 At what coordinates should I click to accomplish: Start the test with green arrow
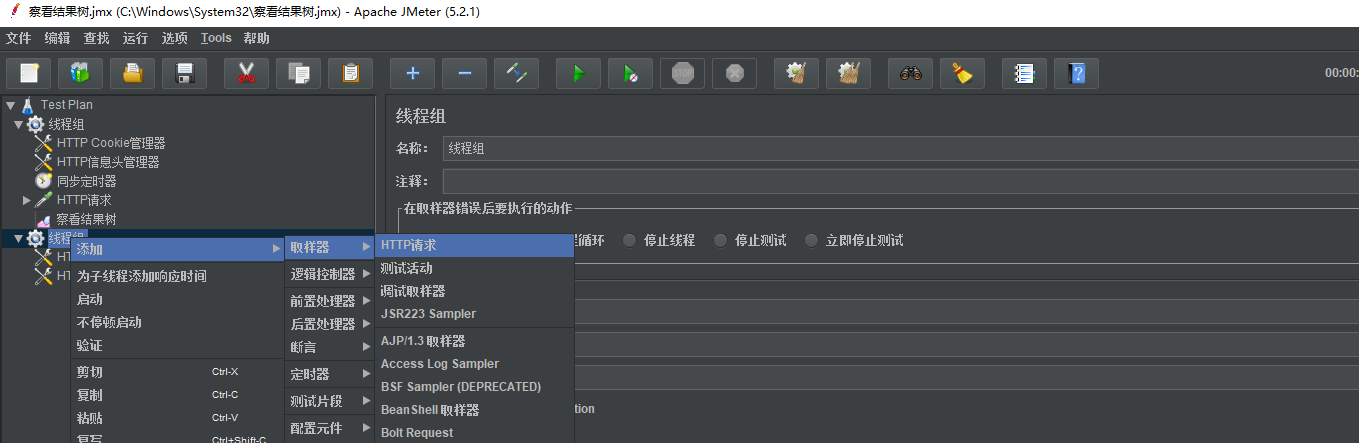578,73
